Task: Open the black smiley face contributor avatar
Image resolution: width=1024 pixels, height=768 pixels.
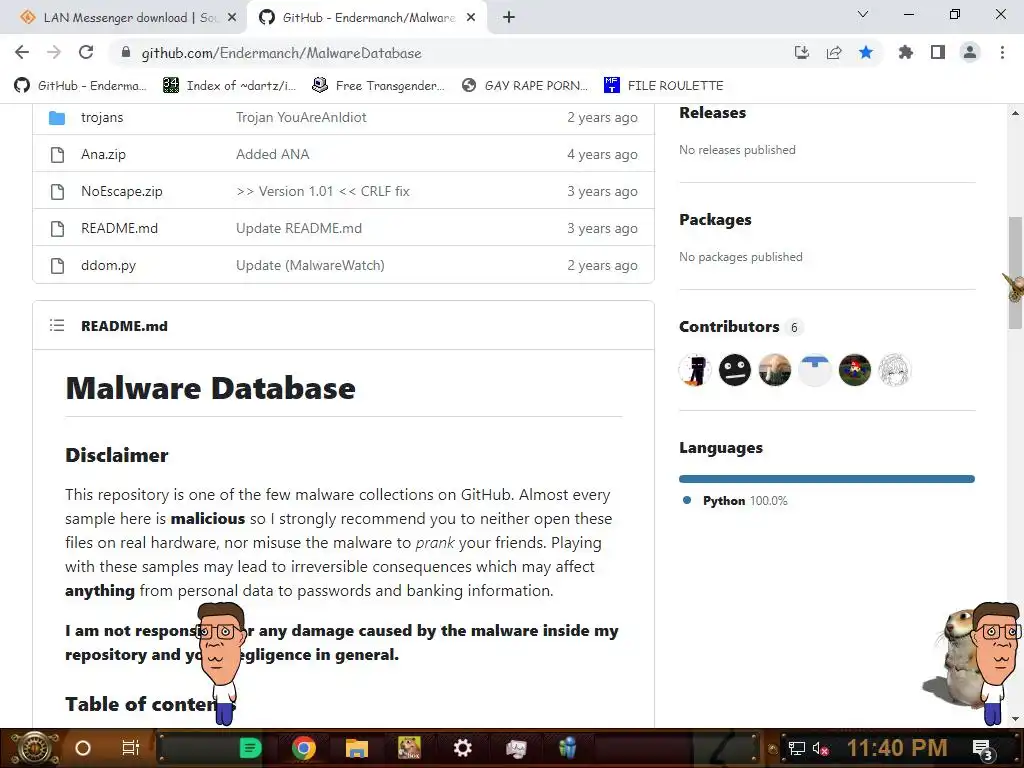Action: tap(735, 370)
